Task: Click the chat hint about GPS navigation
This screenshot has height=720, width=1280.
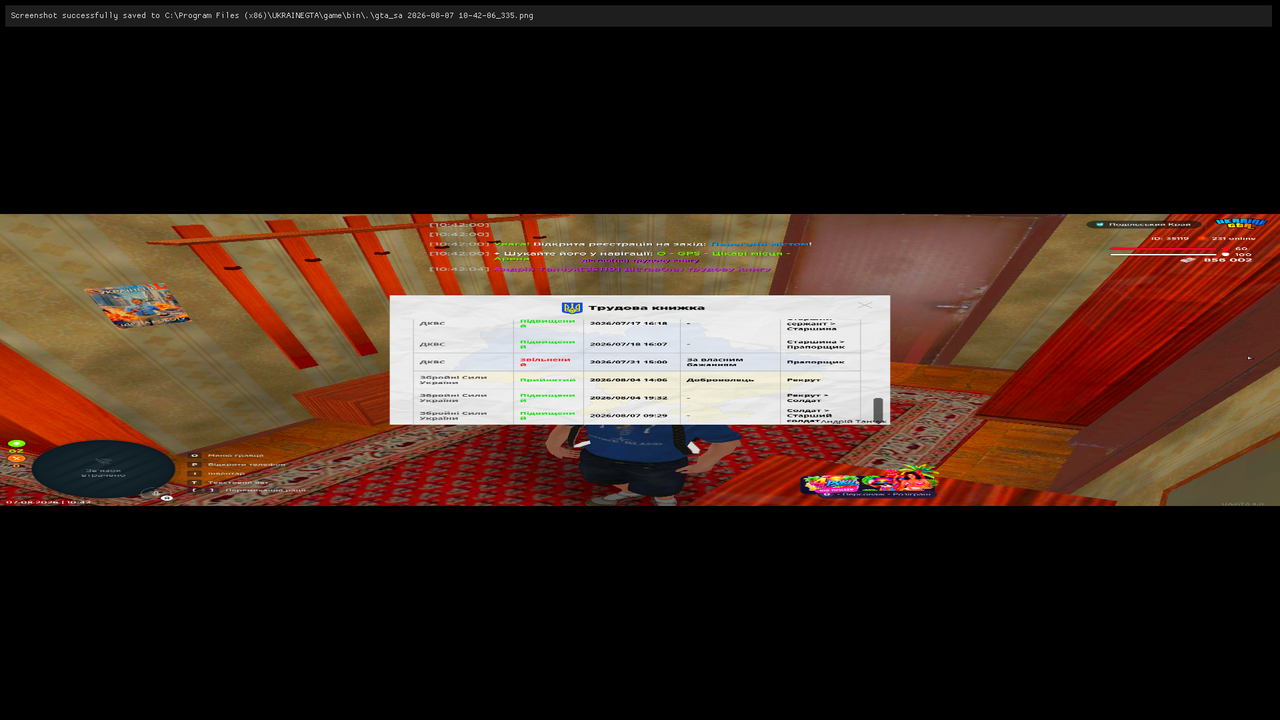Action: tap(610, 256)
